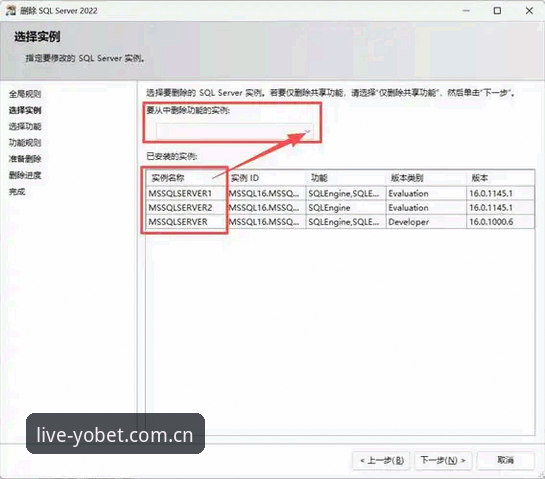The image size is (545, 479).
Task: Click version 16.0.1145.1 in MSSQLSERVER1 row
Action: click(501, 193)
